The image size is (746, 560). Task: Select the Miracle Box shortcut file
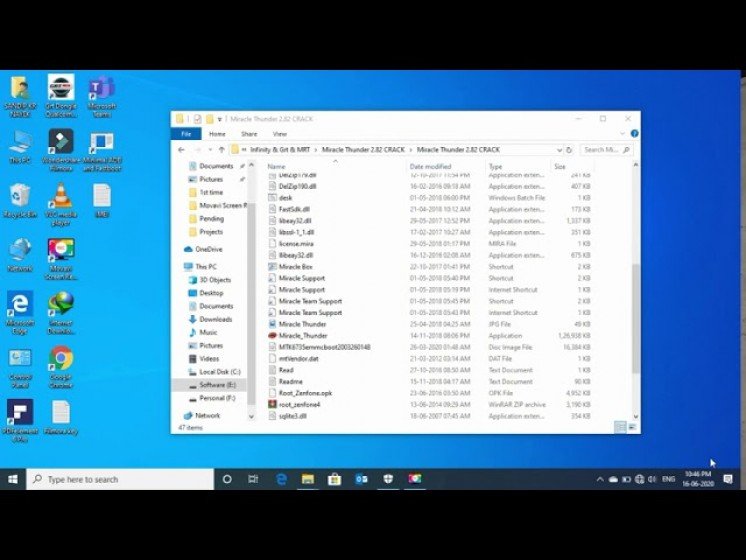[295, 267]
